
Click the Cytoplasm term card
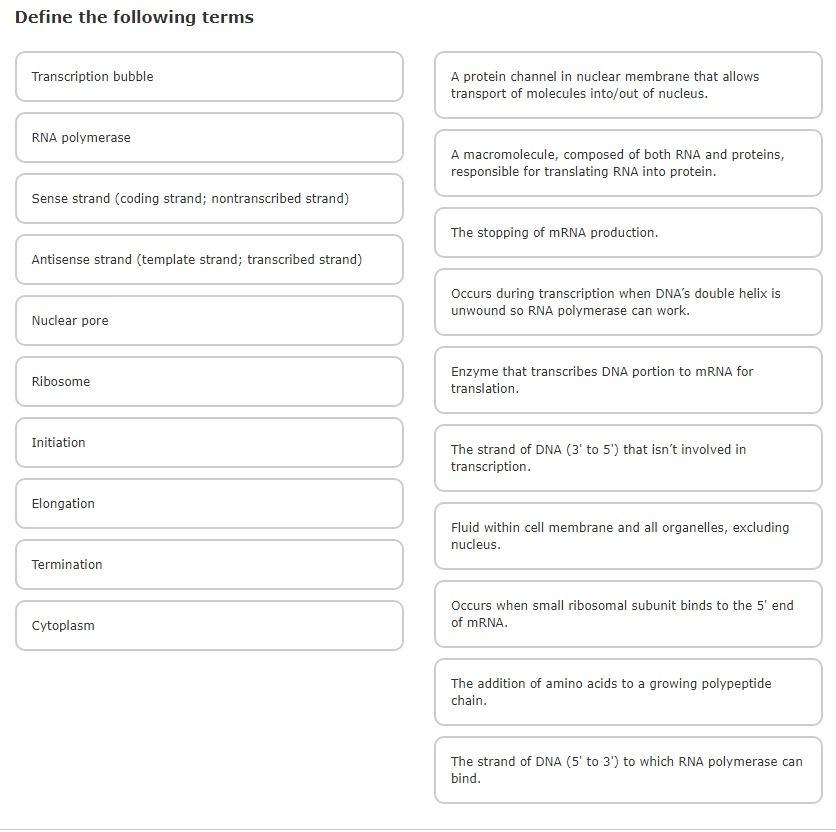(x=208, y=625)
